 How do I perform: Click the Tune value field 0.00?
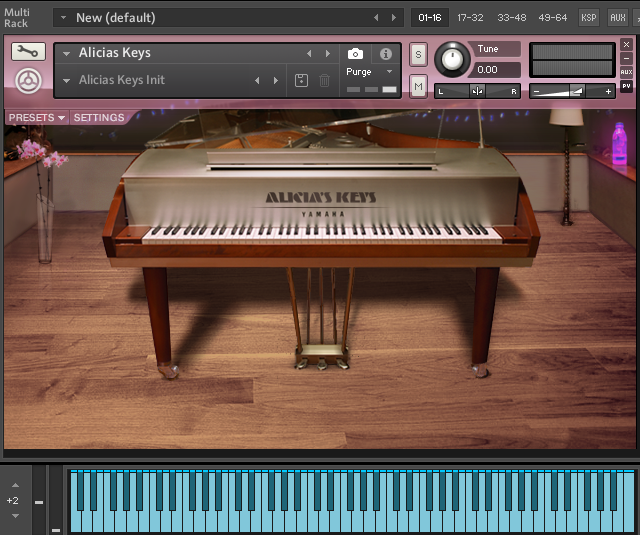(x=496, y=70)
